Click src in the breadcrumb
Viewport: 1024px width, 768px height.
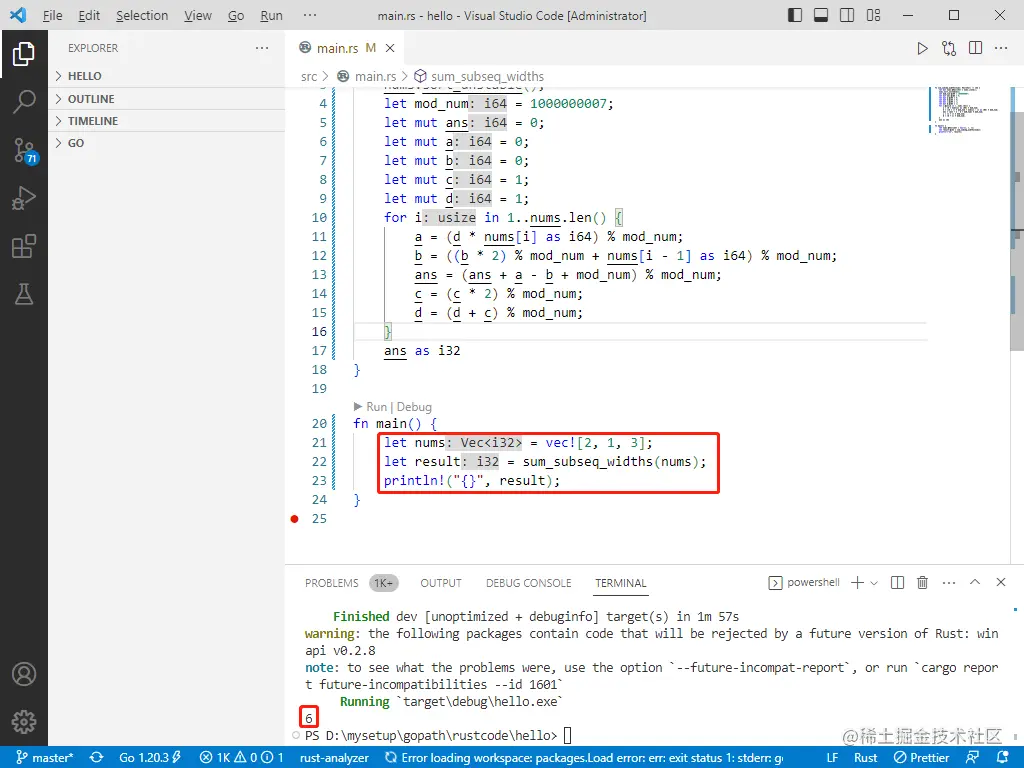pos(309,76)
